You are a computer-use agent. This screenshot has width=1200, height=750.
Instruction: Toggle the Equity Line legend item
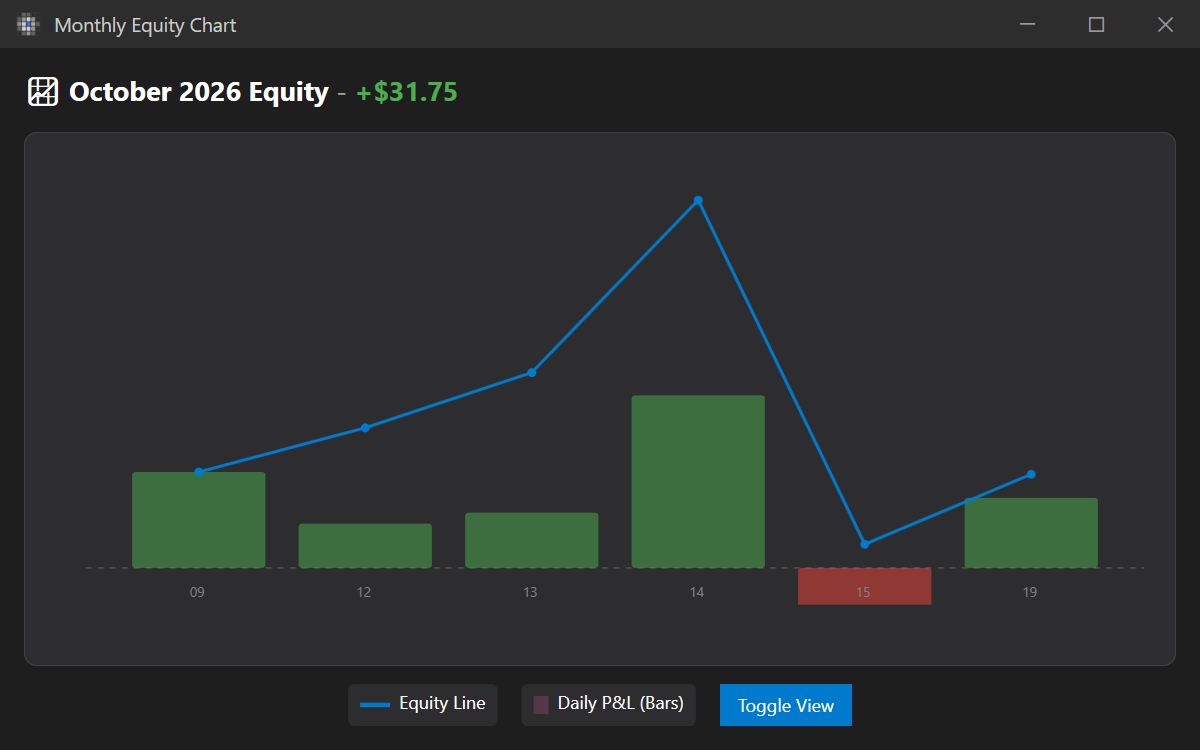pyautogui.click(x=422, y=704)
